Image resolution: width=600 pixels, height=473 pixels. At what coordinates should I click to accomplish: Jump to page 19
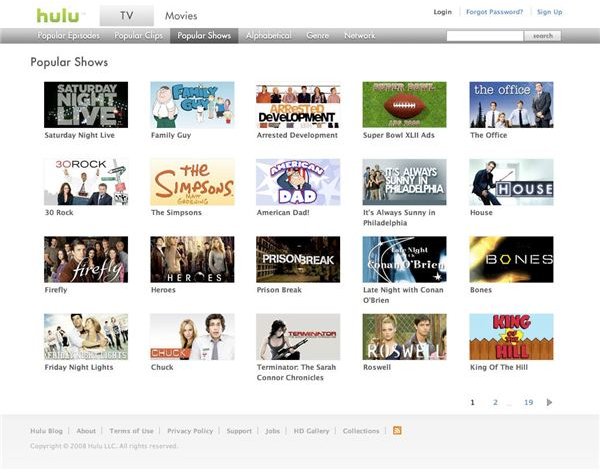click(x=528, y=402)
